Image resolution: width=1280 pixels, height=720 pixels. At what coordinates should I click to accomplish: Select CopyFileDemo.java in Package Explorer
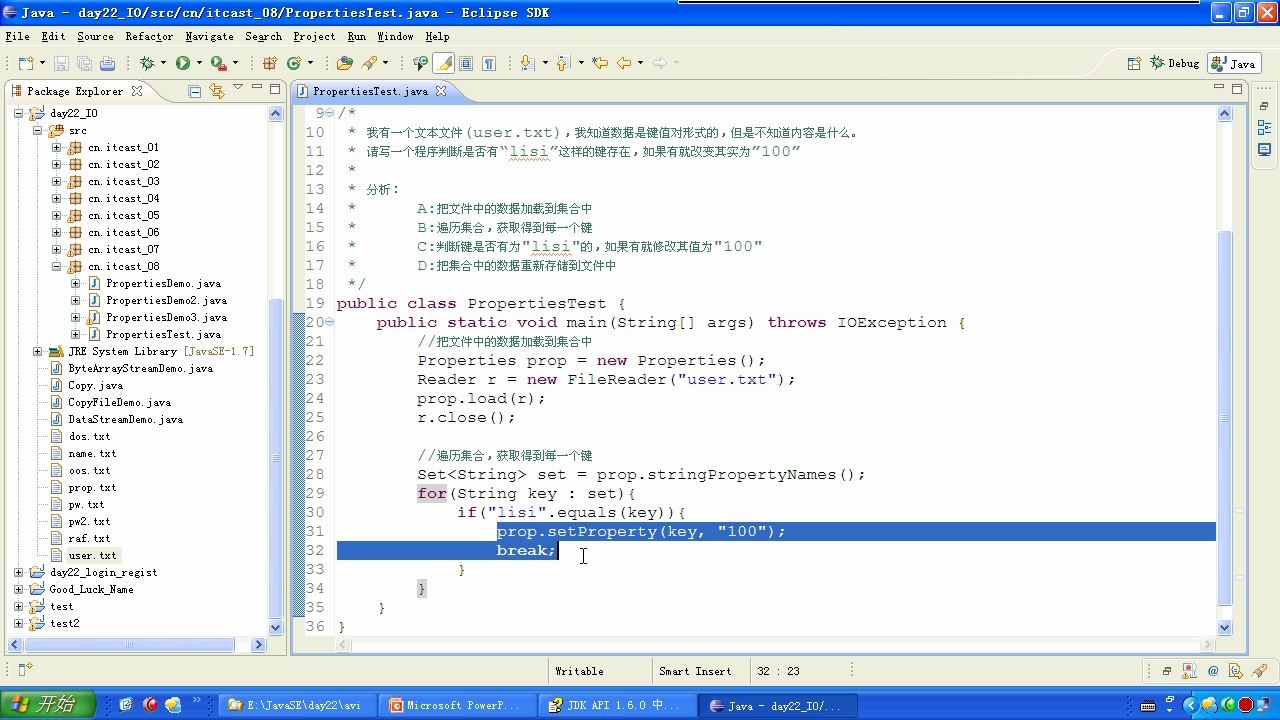[119, 402]
